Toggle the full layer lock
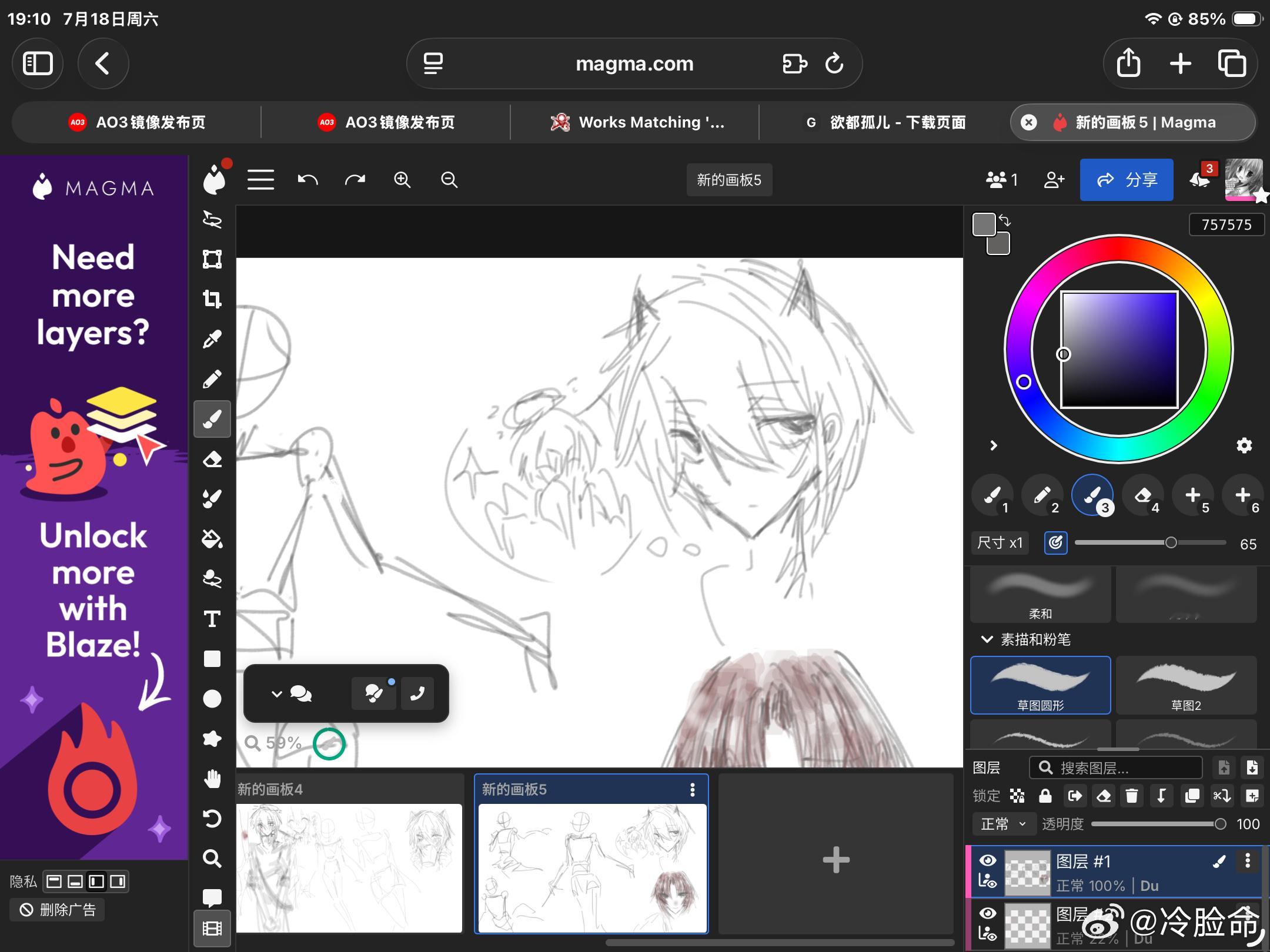The image size is (1270, 952). tap(1045, 796)
